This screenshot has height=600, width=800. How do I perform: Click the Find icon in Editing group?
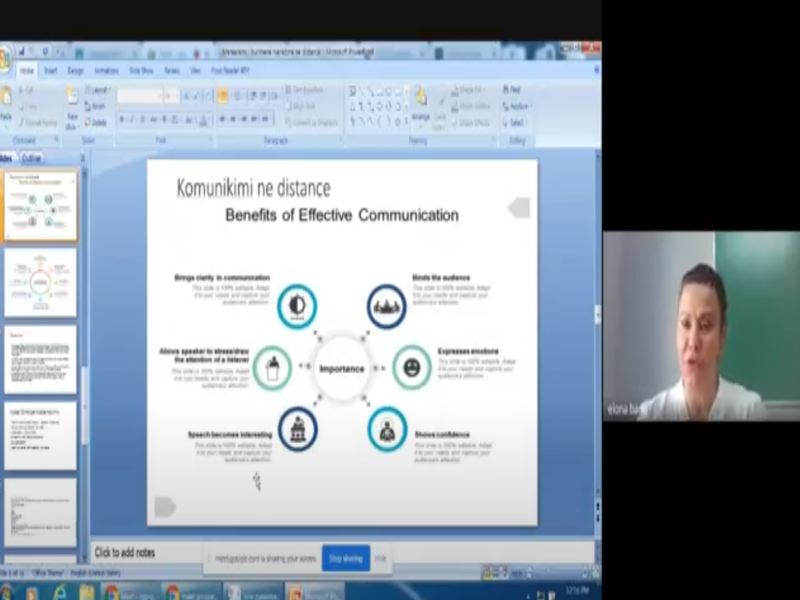514,90
